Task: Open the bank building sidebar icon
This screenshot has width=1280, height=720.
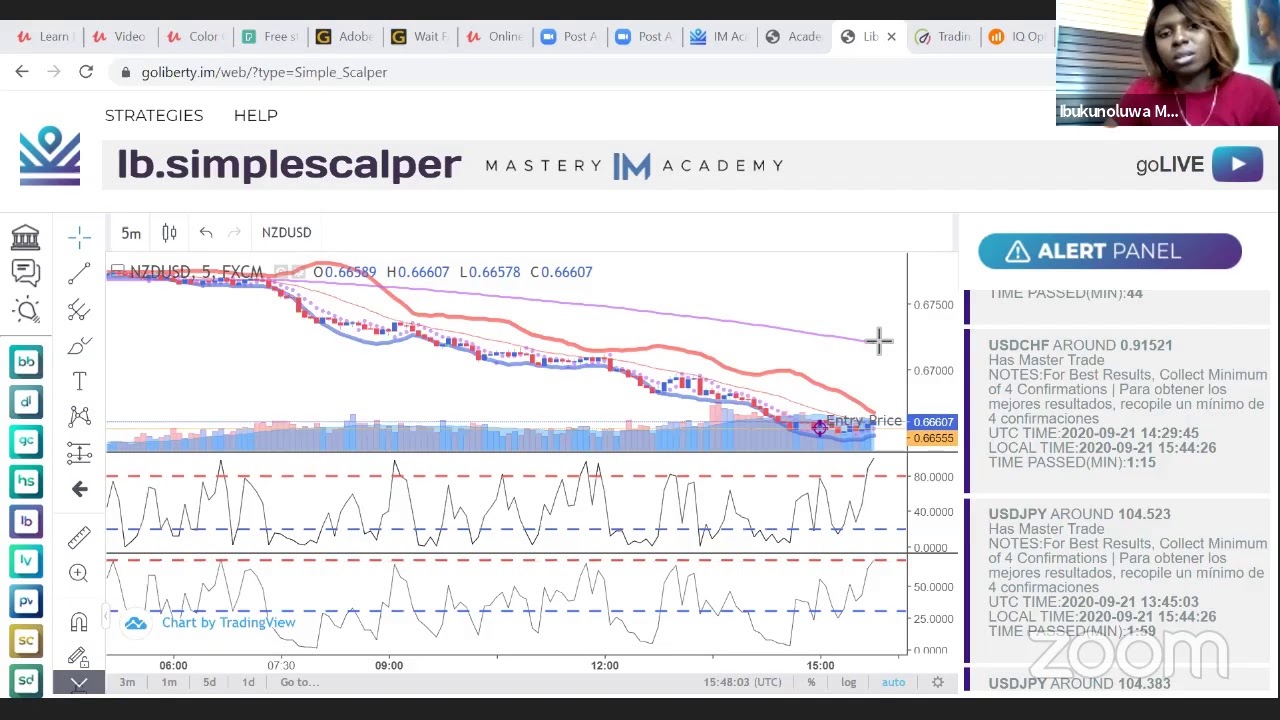Action: tap(26, 237)
